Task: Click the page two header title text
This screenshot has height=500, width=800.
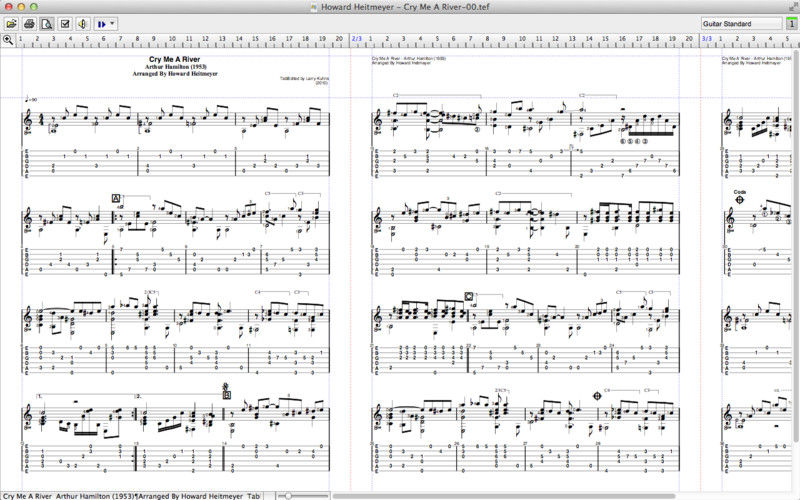Action: (409, 59)
